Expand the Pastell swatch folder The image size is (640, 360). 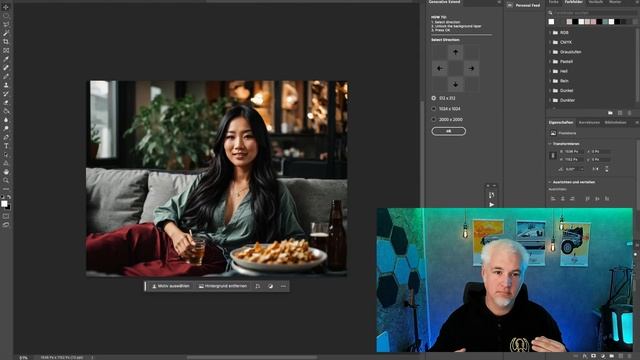550,62
